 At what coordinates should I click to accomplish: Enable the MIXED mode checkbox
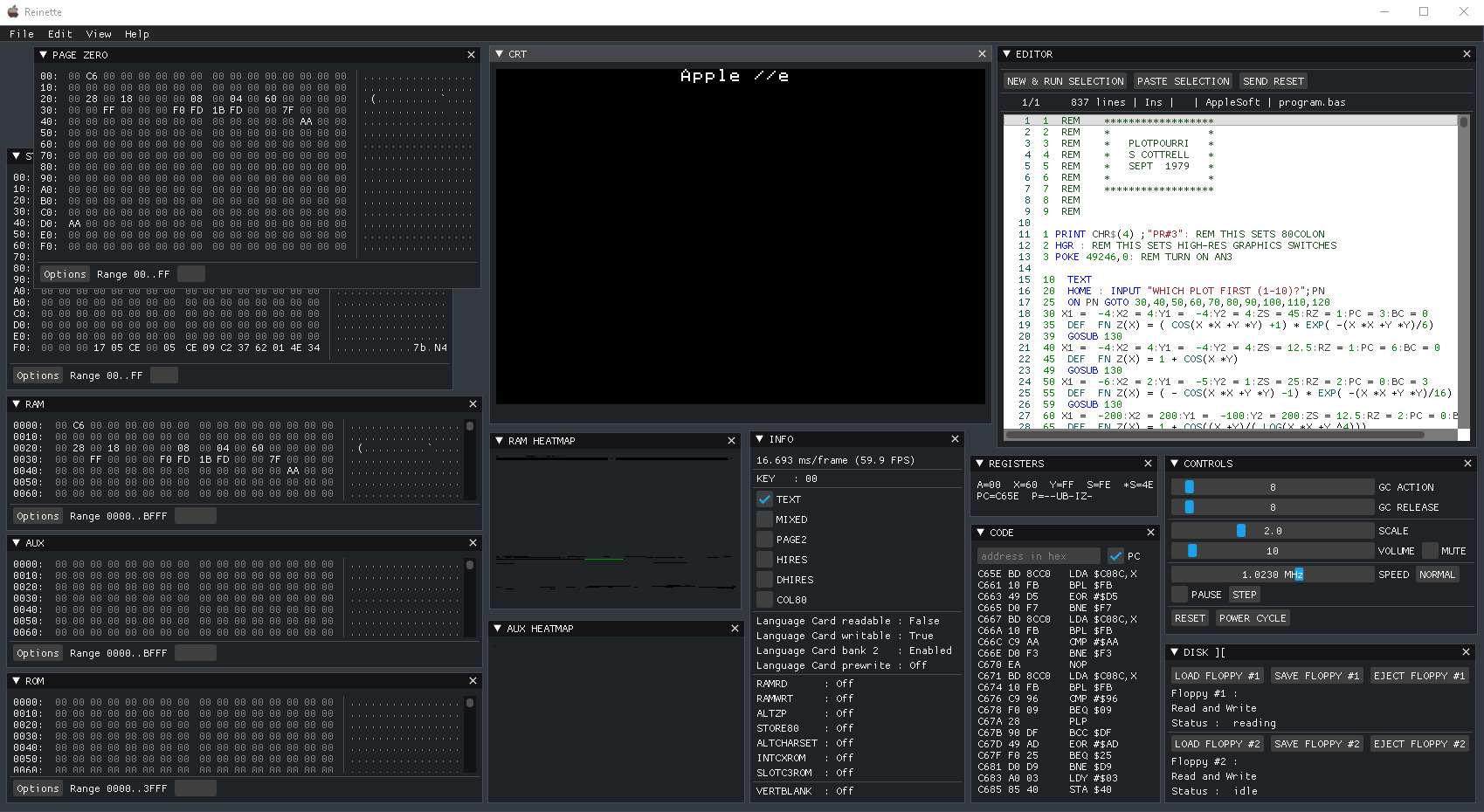[764, 520]
